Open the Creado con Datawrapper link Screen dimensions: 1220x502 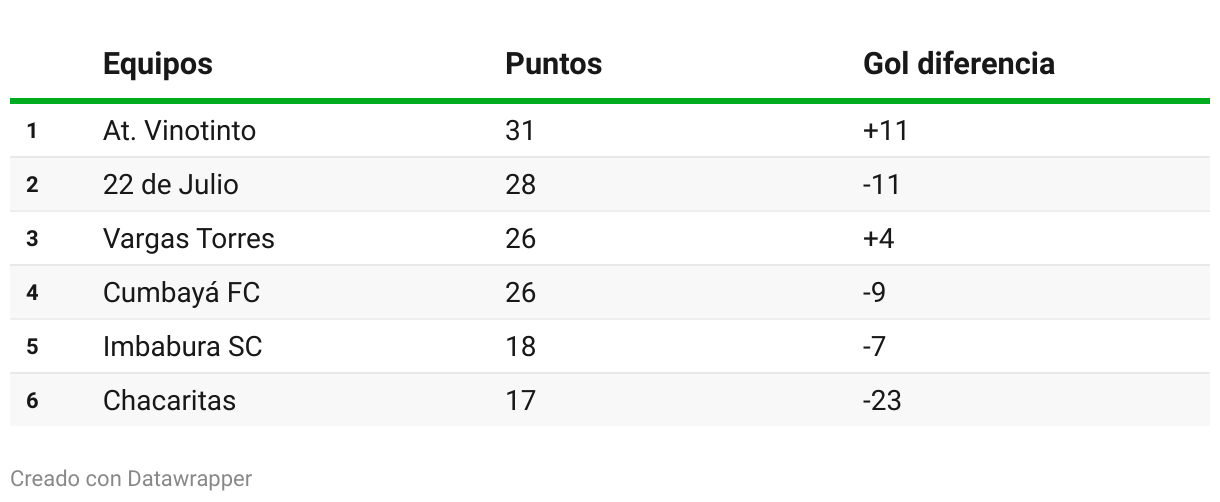tap(131, 479)
